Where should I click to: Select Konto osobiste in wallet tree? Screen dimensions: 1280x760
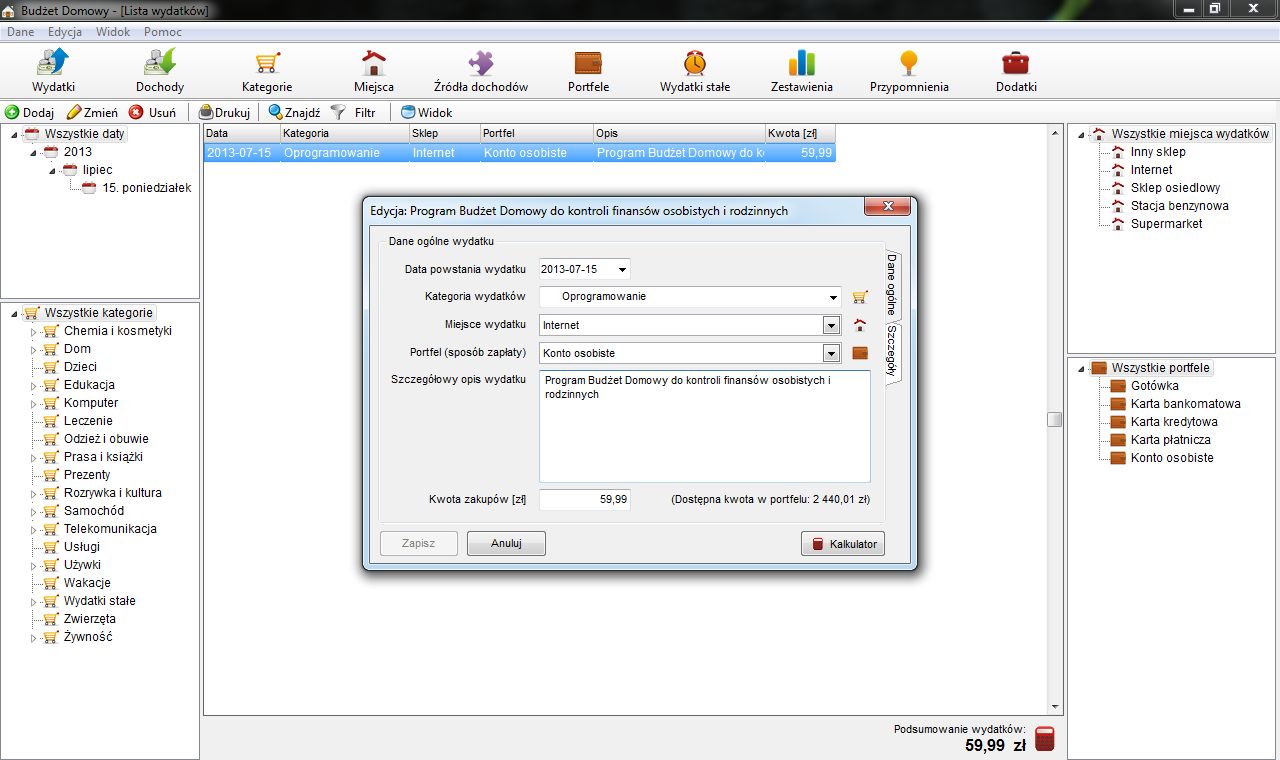pos(1172,458)
